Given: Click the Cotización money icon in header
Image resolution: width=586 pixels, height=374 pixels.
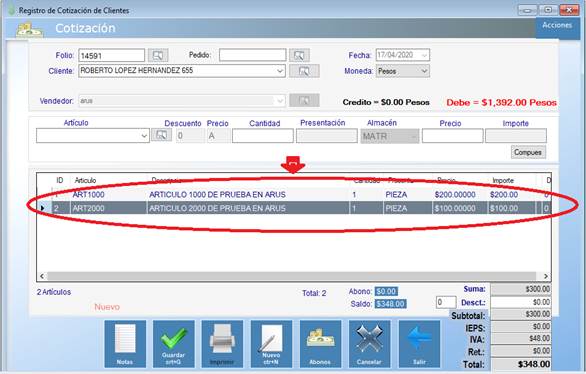Looking at the screenshot, I should pyautogui.click(x=30, y=30).
